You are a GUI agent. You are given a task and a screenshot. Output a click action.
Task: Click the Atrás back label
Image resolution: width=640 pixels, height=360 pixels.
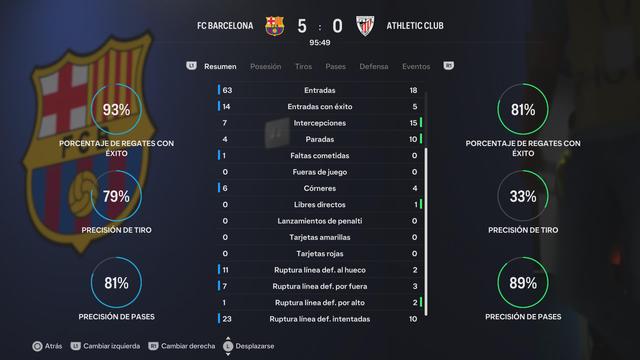click(53, 346)
